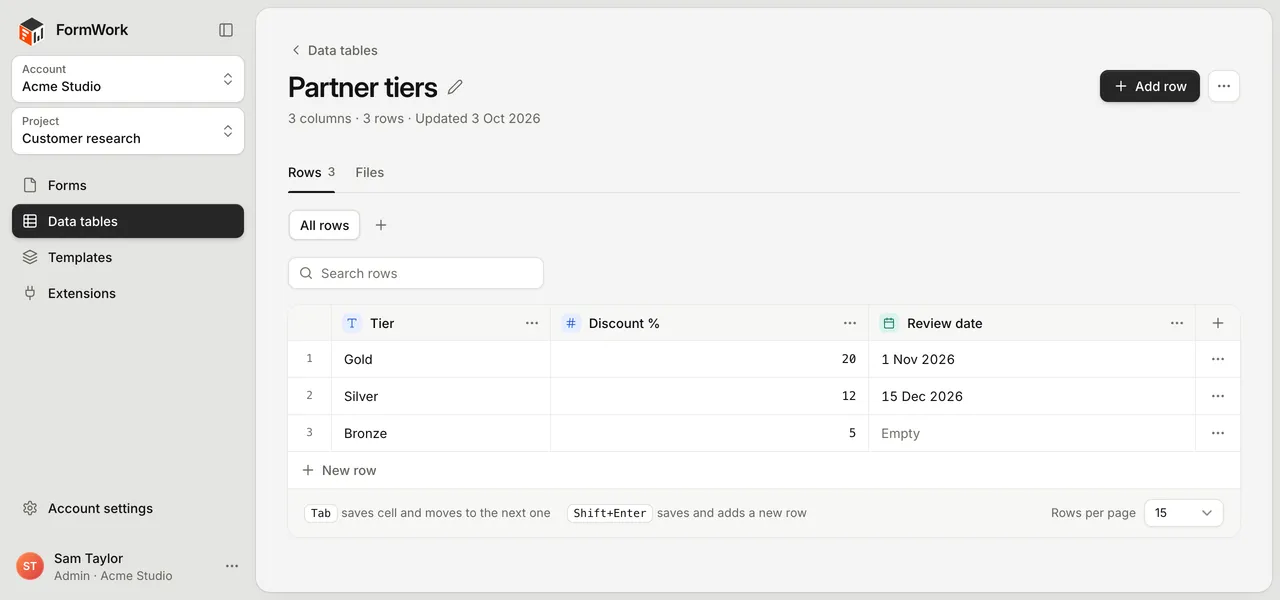Open Templates in the sidebar
Image resolution: width=1280 pixels, height=600 pixels.
coord(128,257)
